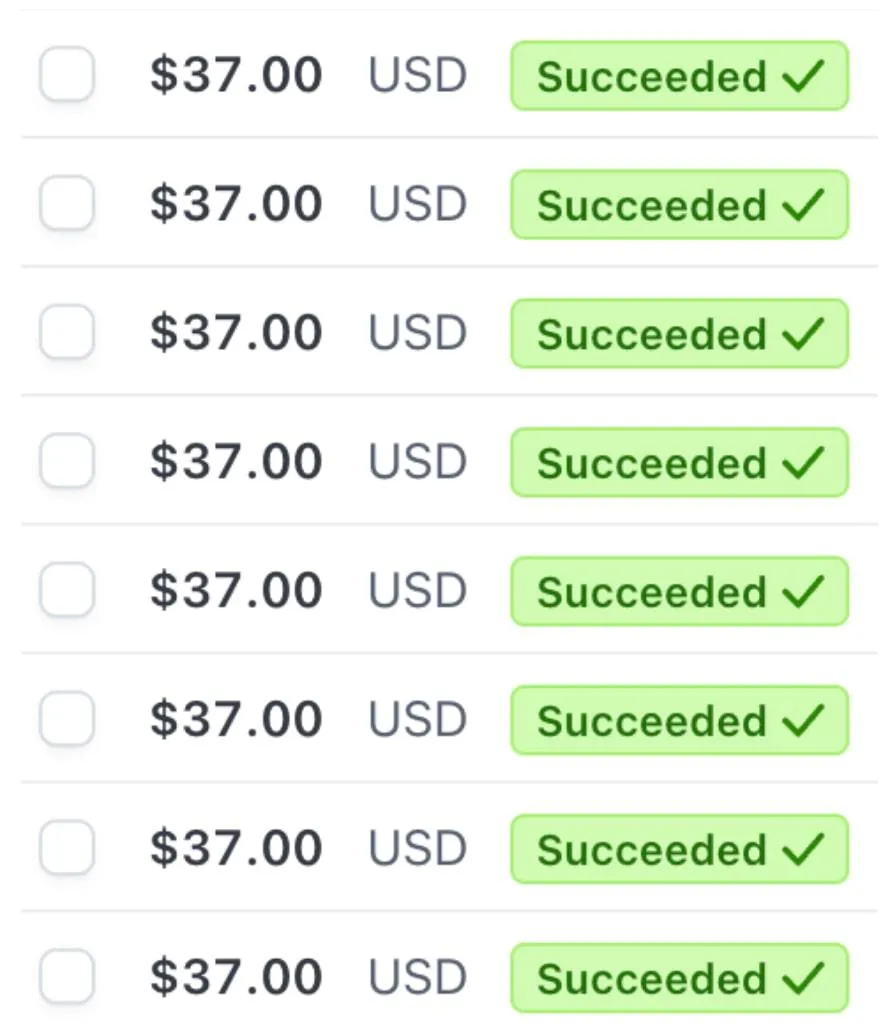Click the sixth row's success checkmark icon
This screenshot has width=895, height=1031.
(x=804, y=720)
